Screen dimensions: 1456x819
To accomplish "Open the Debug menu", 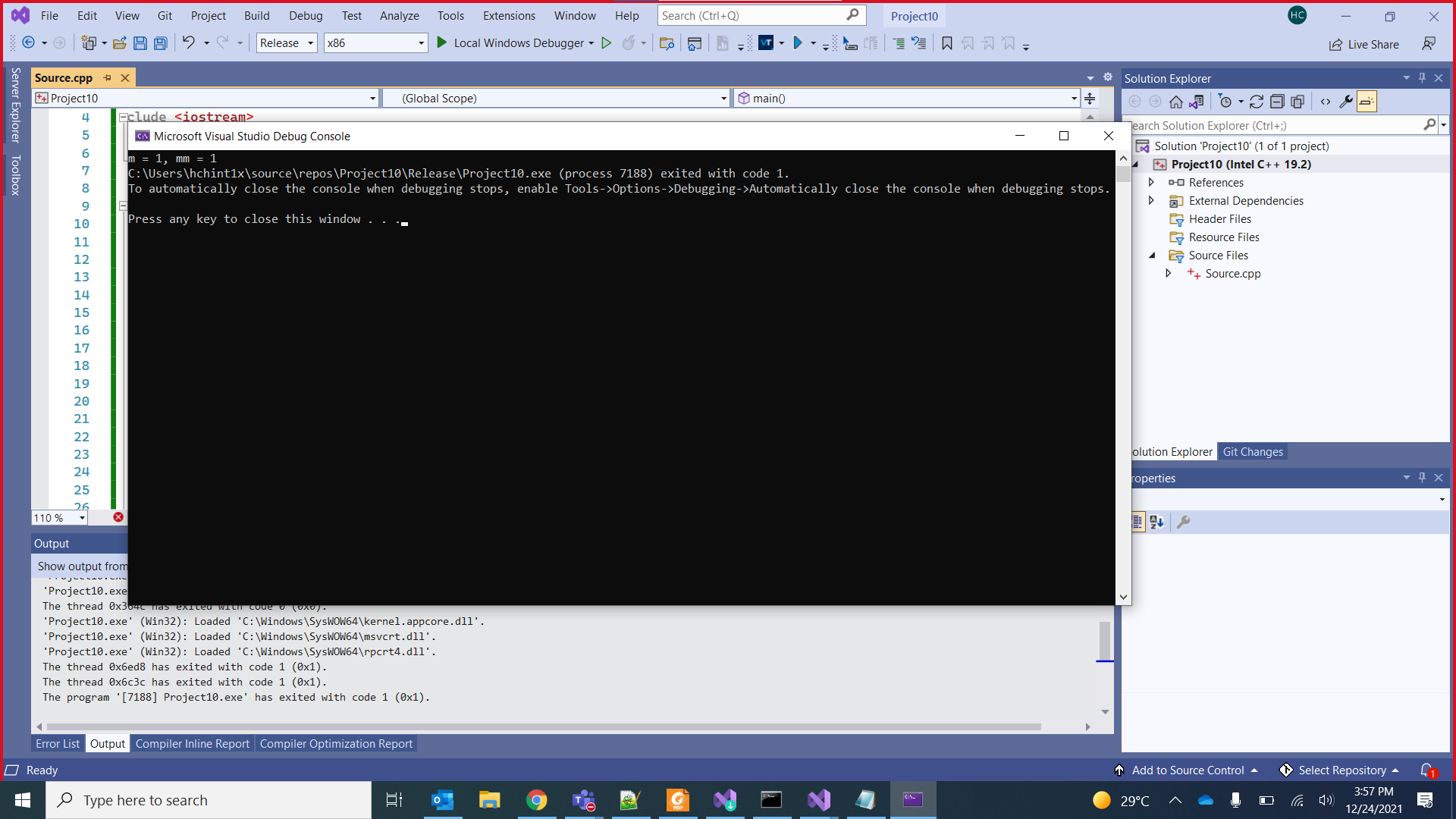I will pos(306,15).
